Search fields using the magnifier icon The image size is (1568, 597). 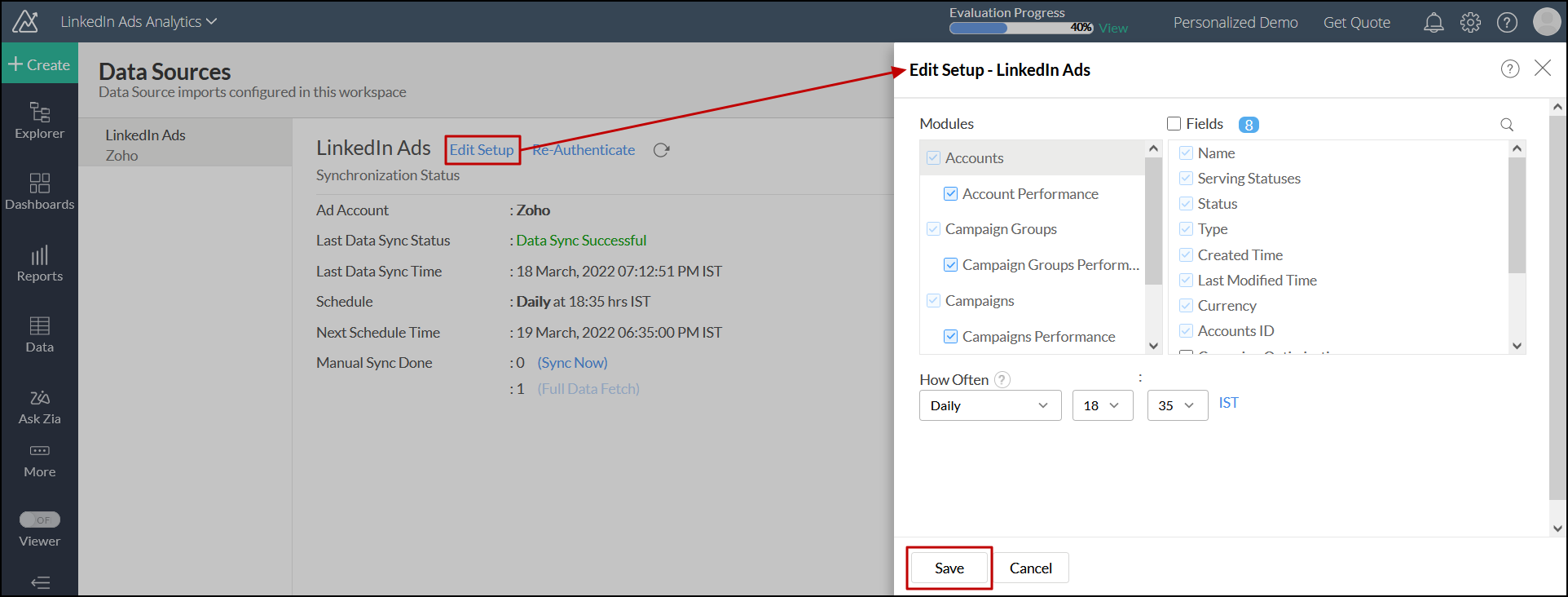click(1507, 125)
